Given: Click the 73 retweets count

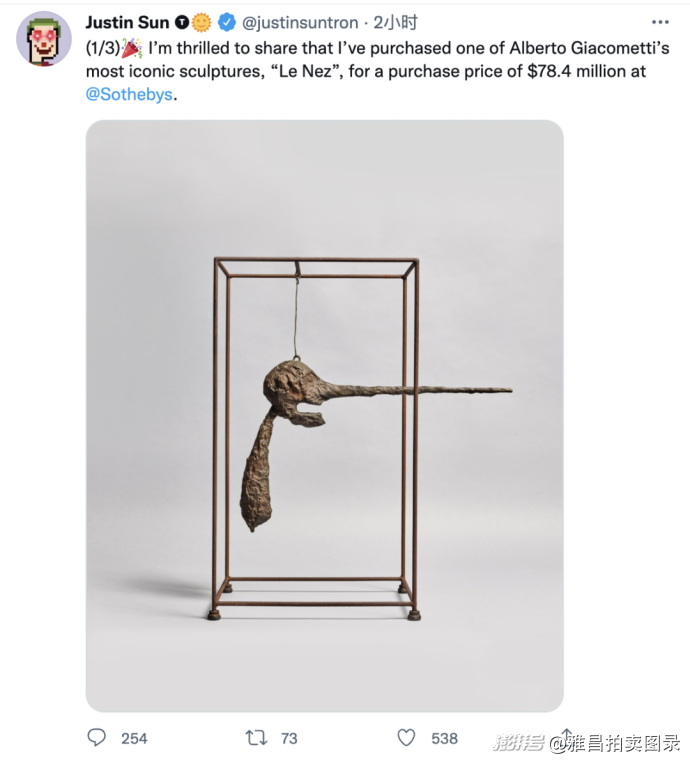Looking at the screenshot, I should [289, 739].
